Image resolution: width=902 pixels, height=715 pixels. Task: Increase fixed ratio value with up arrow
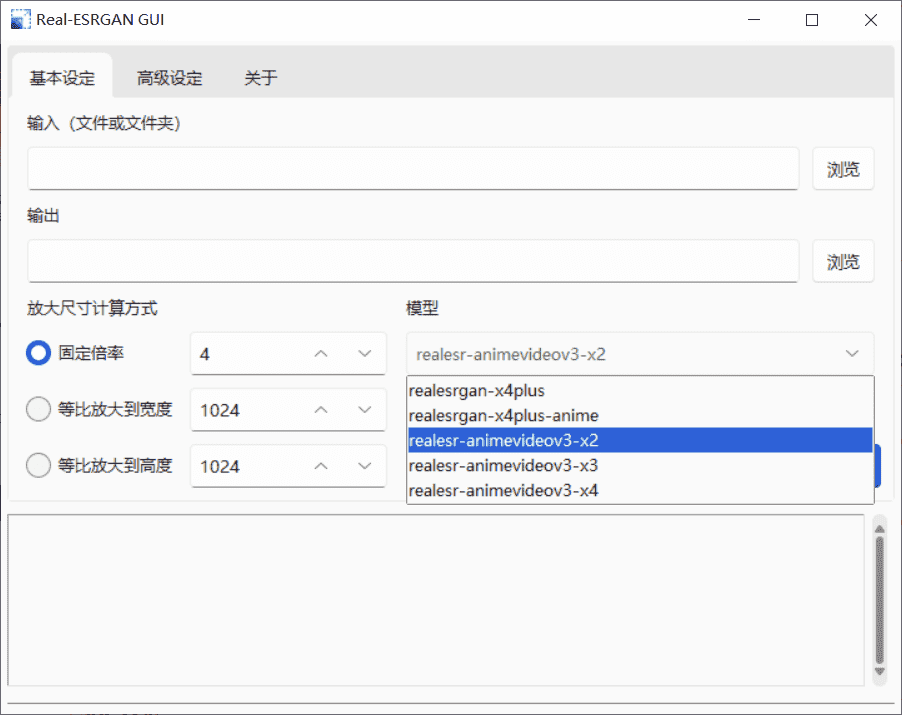[x=321, y=354]
